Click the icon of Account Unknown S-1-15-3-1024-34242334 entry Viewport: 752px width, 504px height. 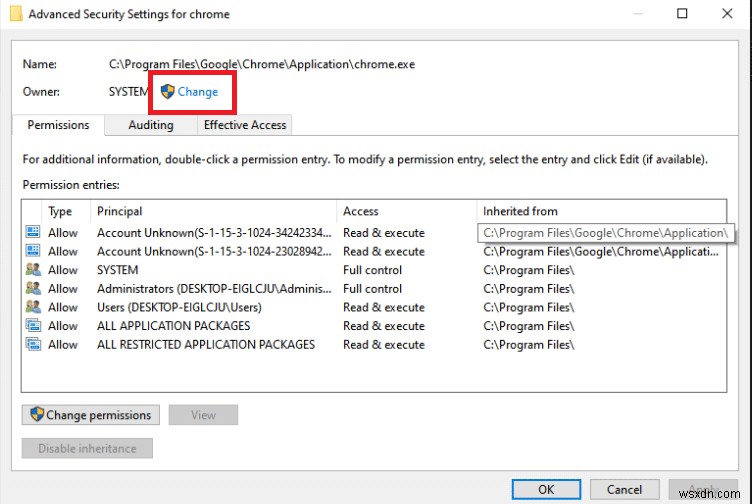(x=33, y=232)
